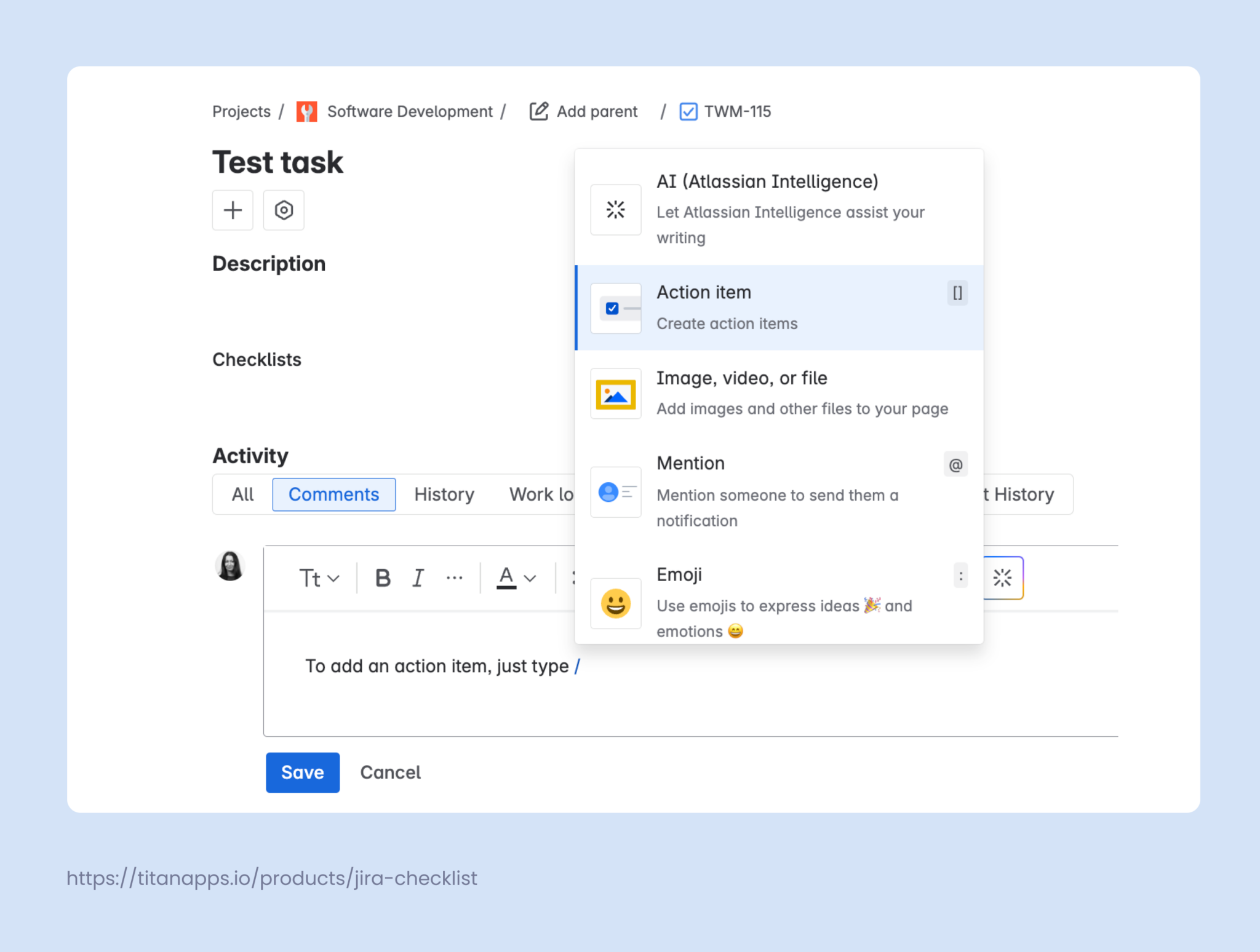Switch to the History tab
Viewport: 1260px width, 952px height.
(444, 494)
